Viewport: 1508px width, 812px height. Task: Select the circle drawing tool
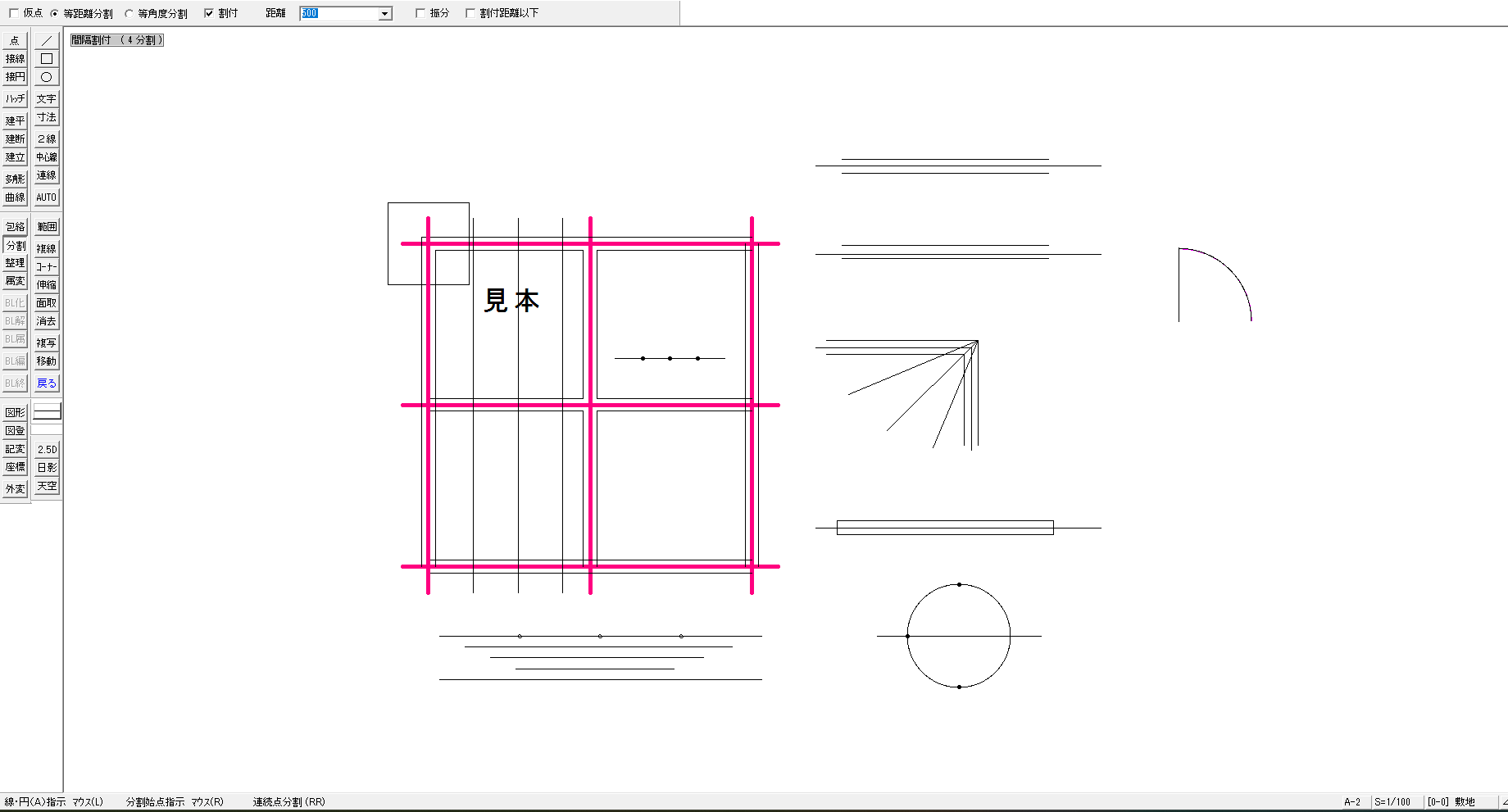coord(47,77)
